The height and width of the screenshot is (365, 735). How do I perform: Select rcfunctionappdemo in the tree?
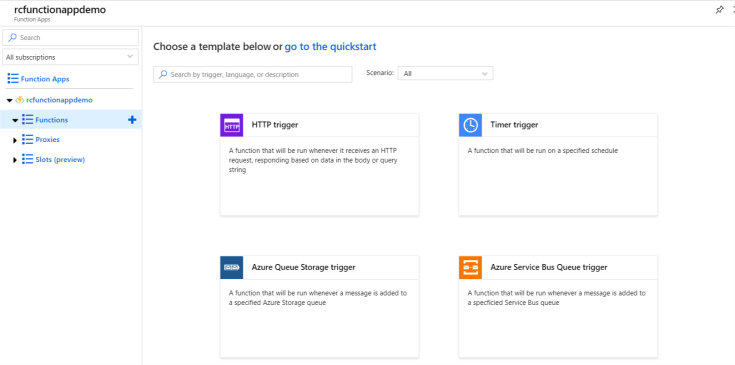[x=60, y=100]
